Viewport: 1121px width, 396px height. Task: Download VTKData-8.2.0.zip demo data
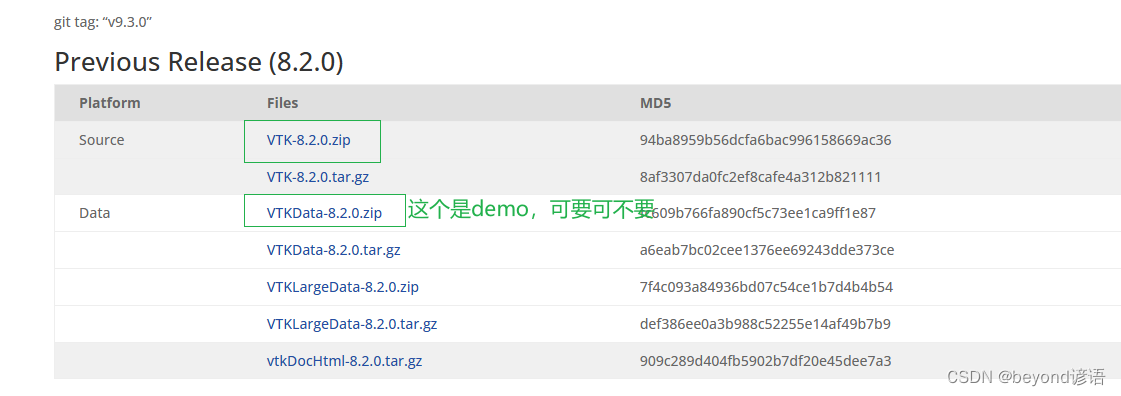(325, 213)
